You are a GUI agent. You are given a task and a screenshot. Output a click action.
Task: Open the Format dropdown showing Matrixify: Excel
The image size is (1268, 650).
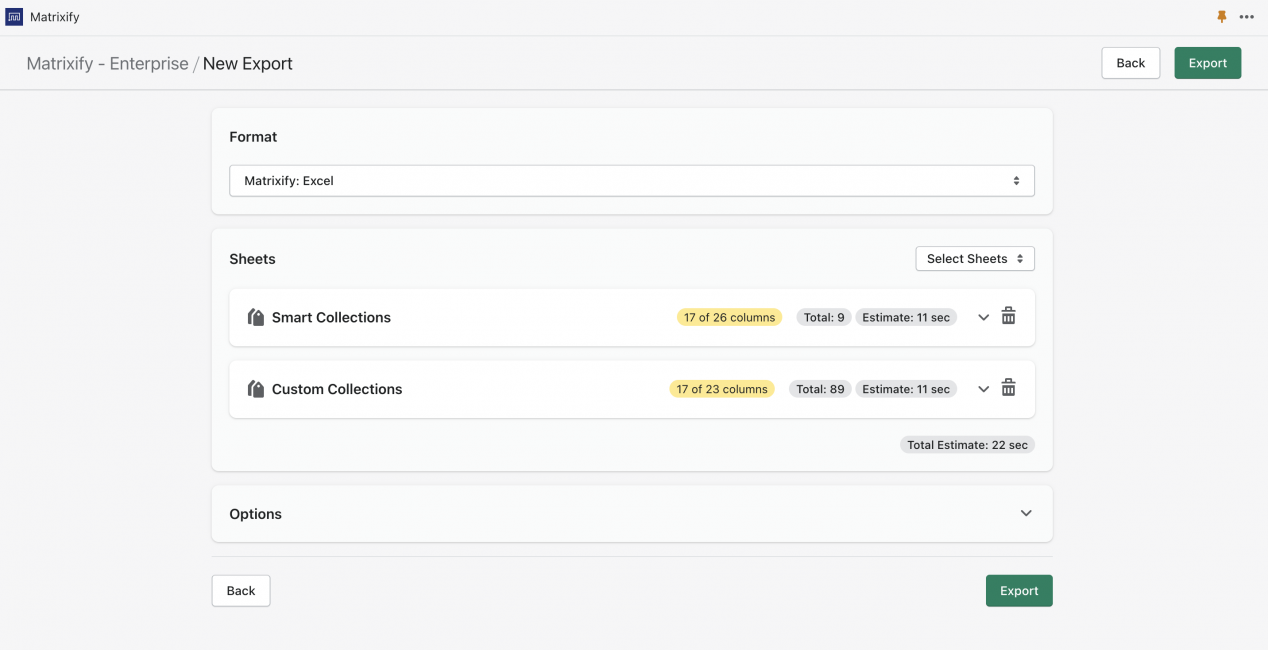tap(632, 180)
